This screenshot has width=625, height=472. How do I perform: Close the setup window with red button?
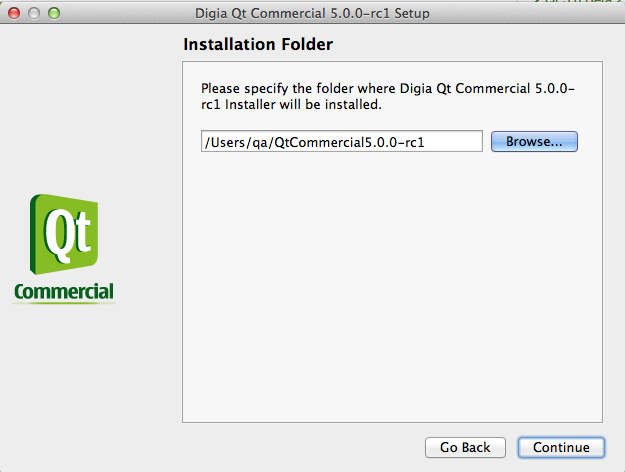[14, 13]
